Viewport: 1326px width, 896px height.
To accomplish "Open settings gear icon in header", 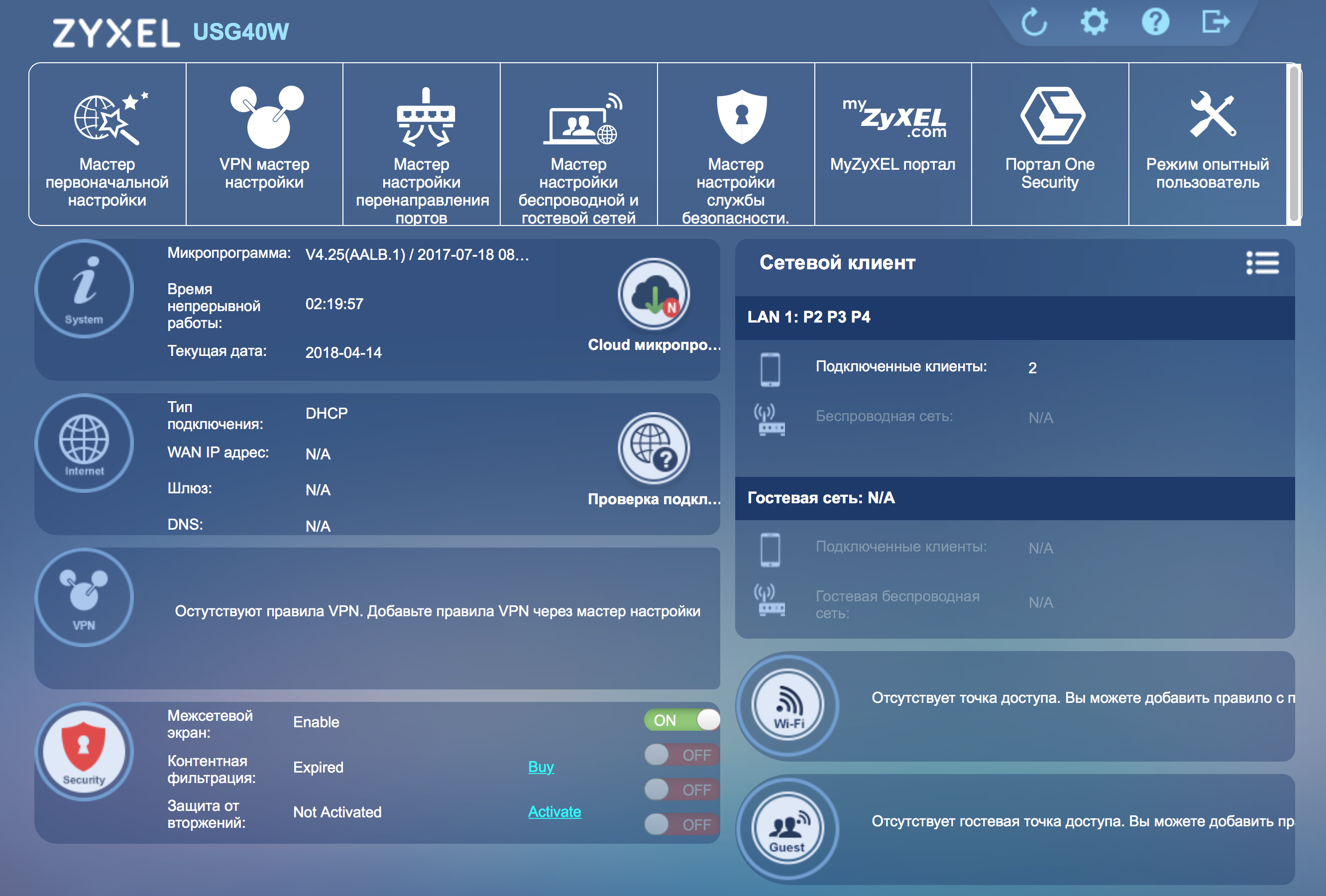I will tap(1095, 22).
